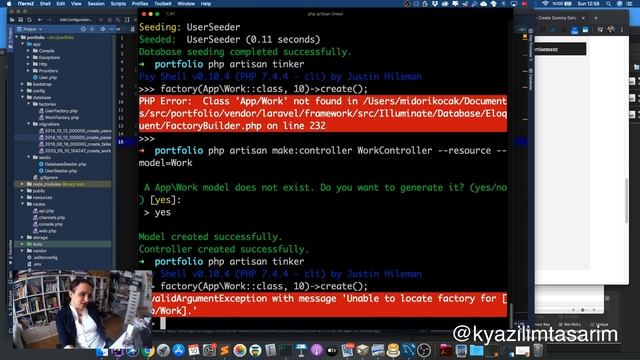
Task: Open Apple TV from the dock
Action: pyautogui.click(x=332, y=350)
